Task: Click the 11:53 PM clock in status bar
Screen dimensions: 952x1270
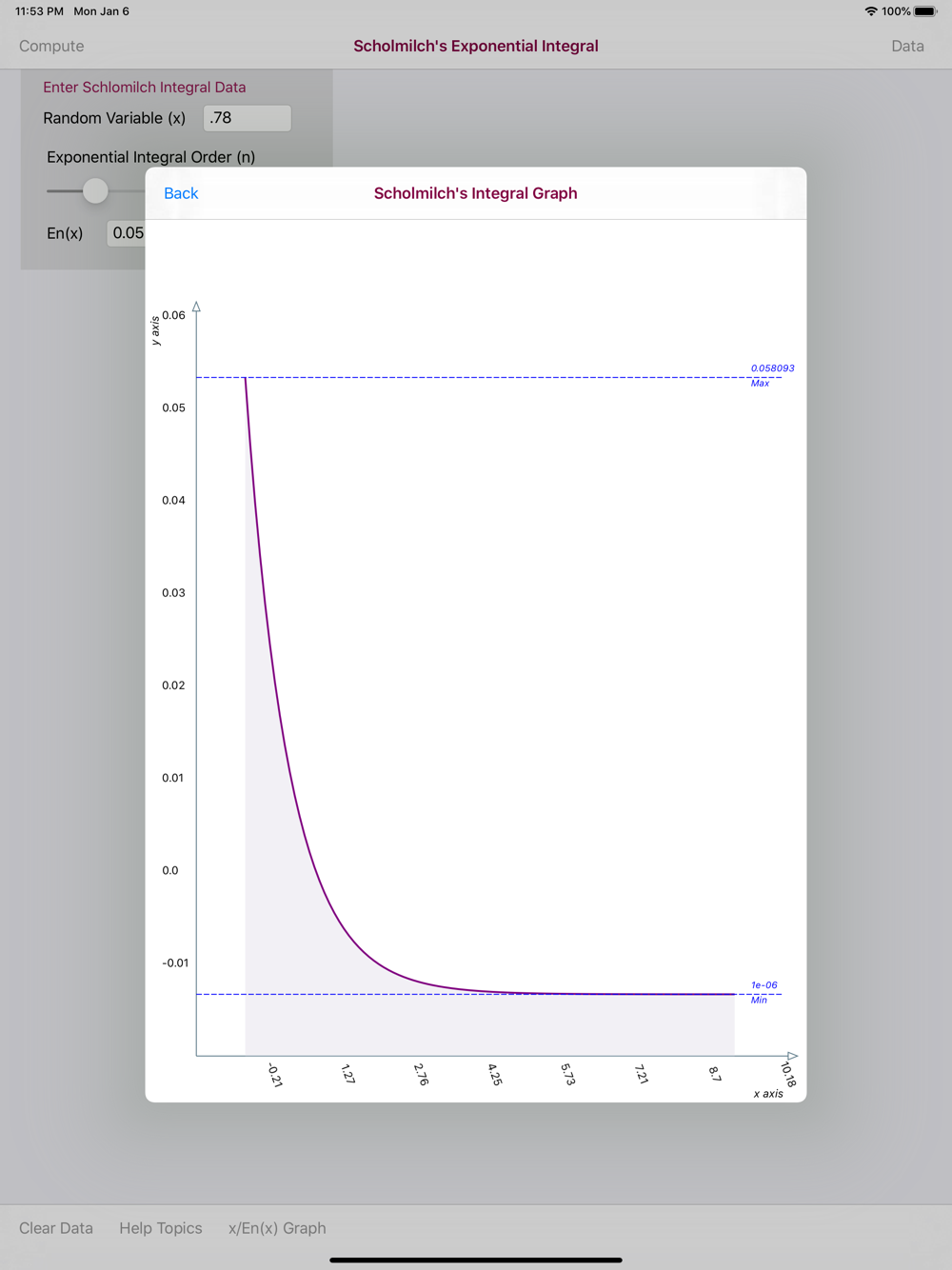Action: (x=39, y=11)
